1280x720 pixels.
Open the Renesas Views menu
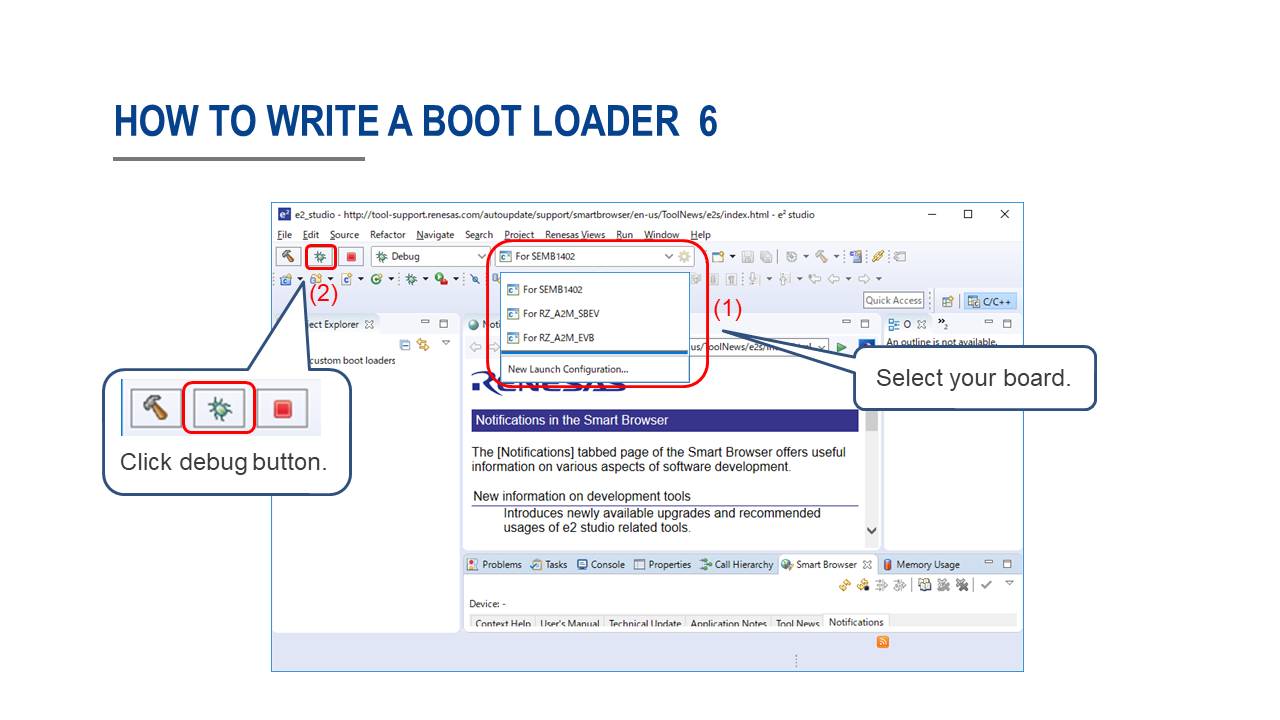pos(575,235)
